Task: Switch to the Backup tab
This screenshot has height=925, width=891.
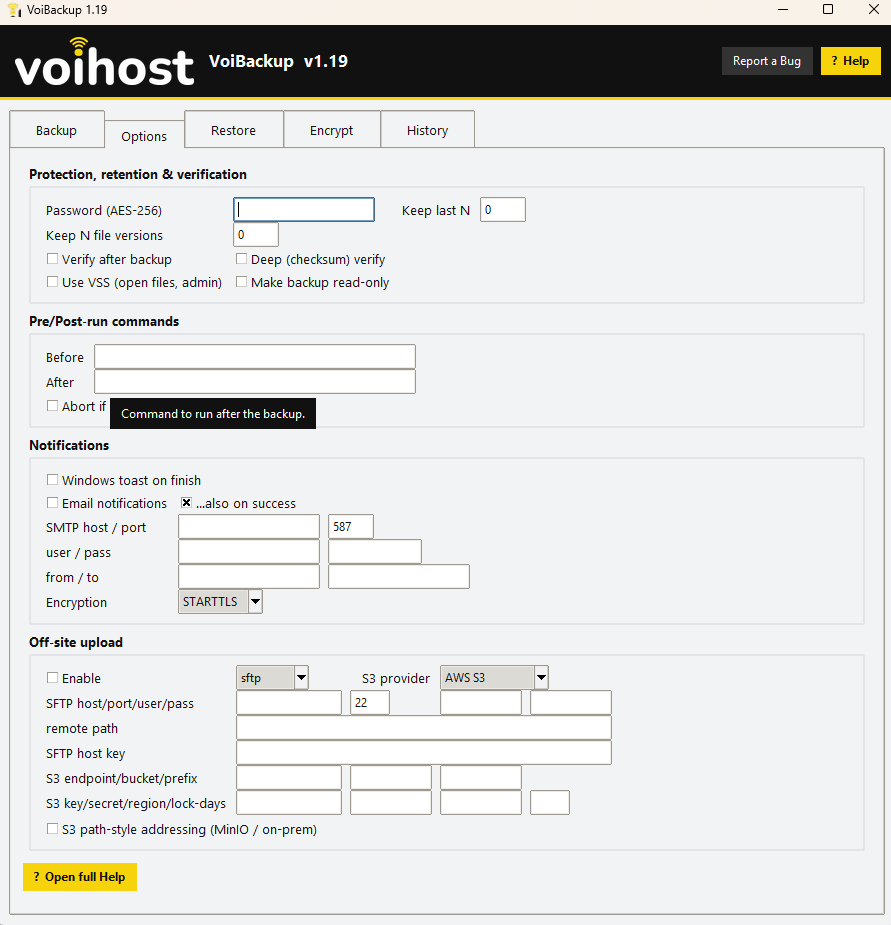Action: pos(57,130)
